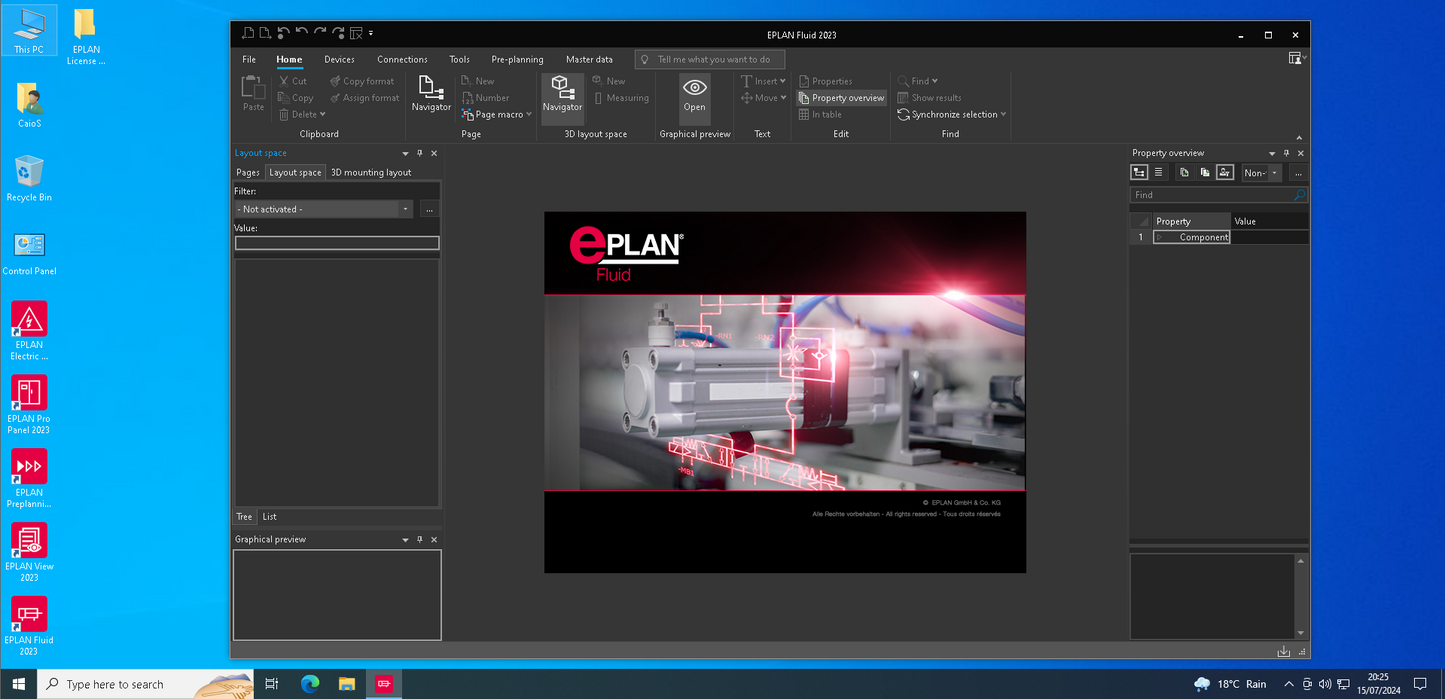This screenshot has width=1445, height=699.
Task: Click the download icon in the status bar
Action: click(1283, 652)
